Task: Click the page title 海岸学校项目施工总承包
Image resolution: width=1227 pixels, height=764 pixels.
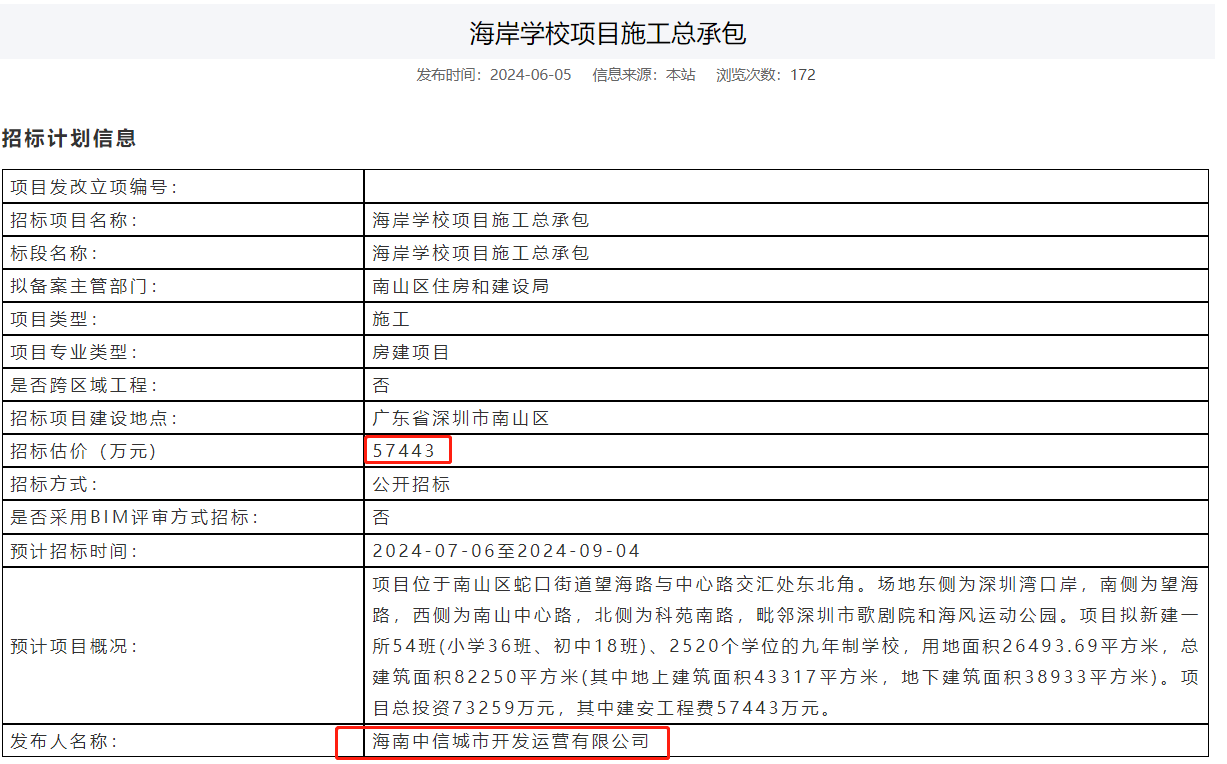Action: [x=608, y=34]
